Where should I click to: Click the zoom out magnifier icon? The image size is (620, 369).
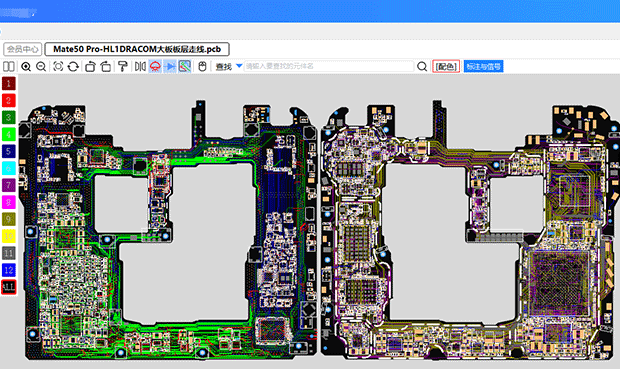coord(41,66)
